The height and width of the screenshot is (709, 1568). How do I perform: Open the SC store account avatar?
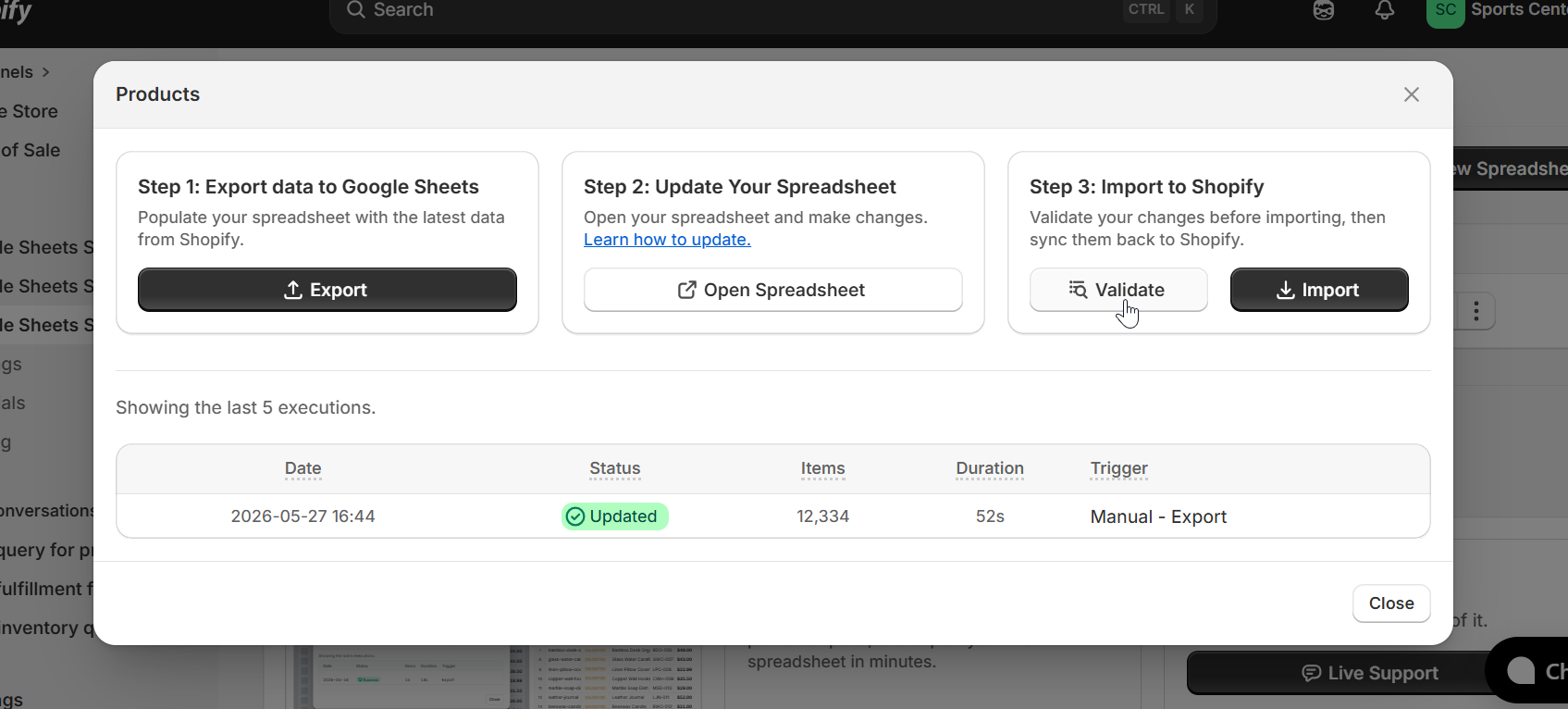1445,11
